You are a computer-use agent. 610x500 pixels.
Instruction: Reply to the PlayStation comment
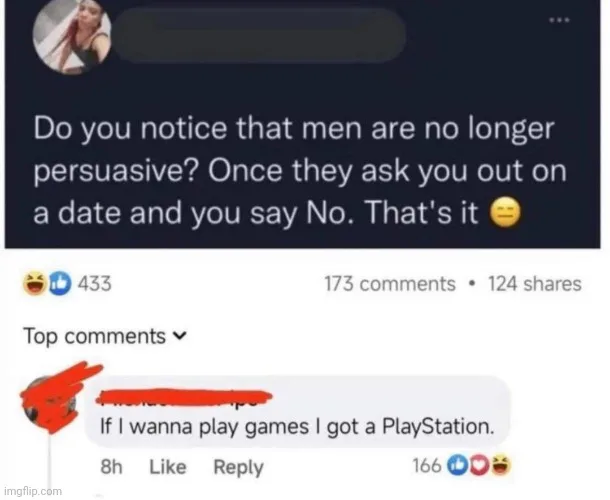pyautogui.click(x=238, y=467)
